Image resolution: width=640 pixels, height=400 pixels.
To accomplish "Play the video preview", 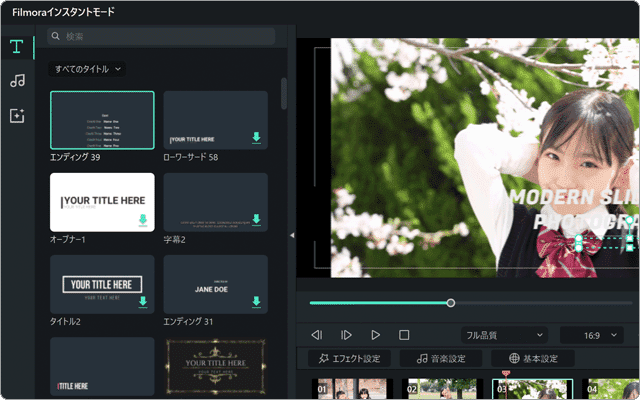I will click(x=375, y=335).
